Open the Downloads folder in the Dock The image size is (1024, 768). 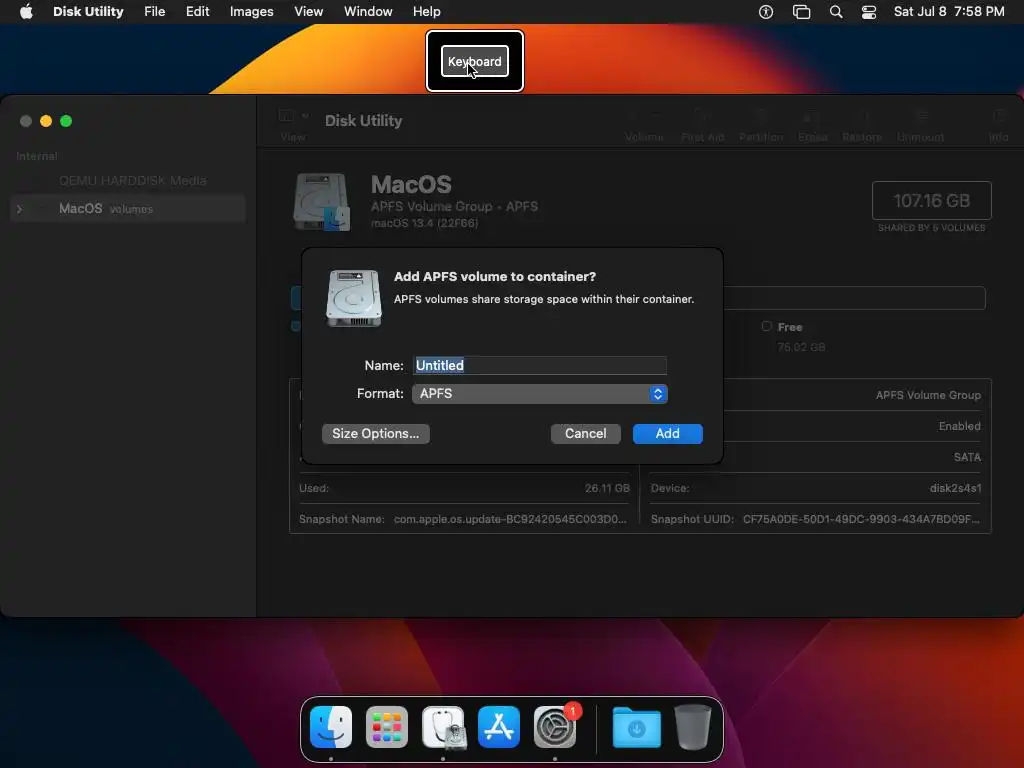click(x=637, y=727)
